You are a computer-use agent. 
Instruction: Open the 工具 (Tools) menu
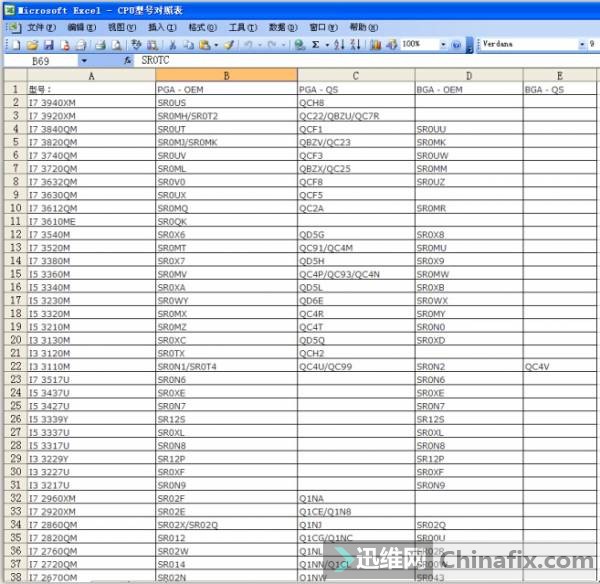(x=243, y=28)
